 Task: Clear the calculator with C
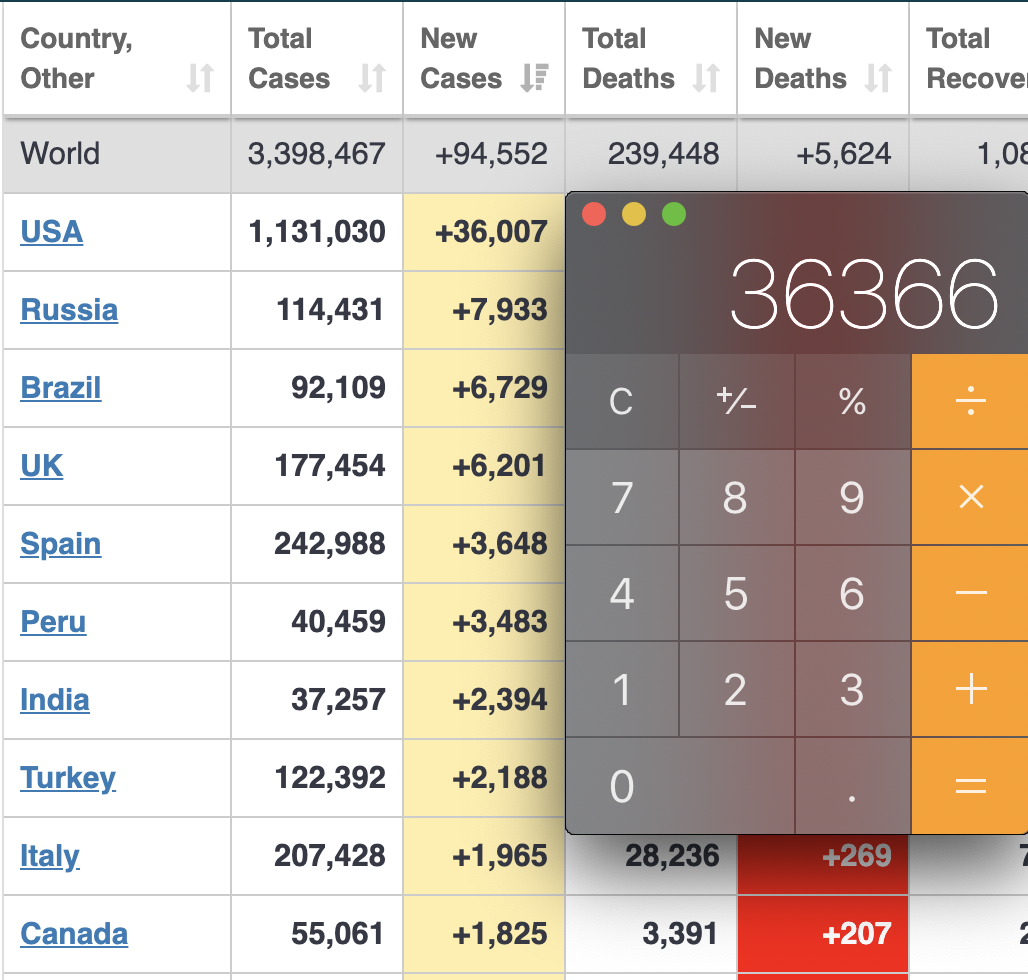click(621, 401)
